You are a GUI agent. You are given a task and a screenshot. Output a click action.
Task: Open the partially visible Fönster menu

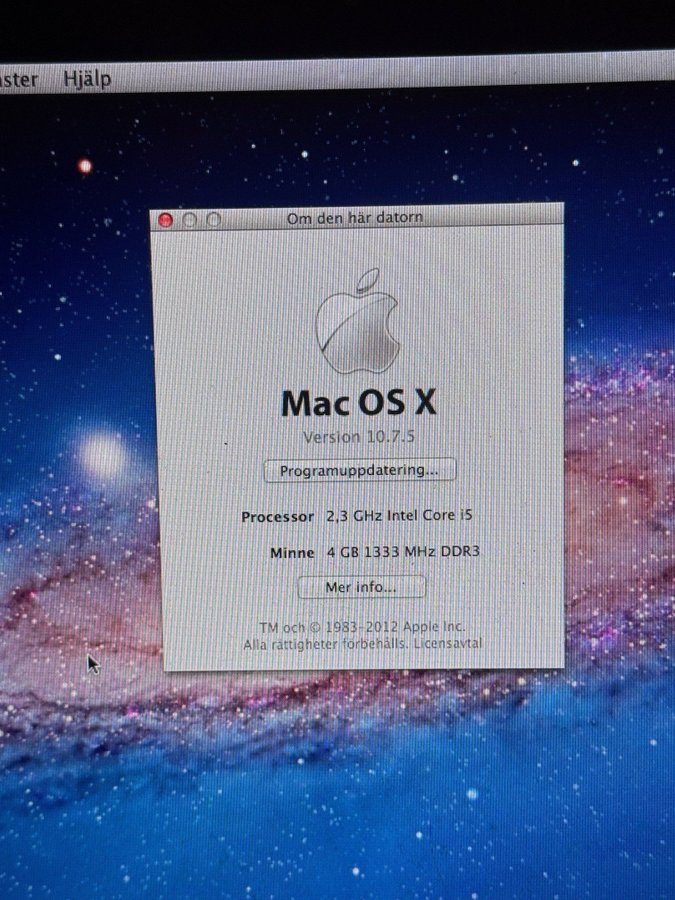pyautogui.click(x=18, y=78)
